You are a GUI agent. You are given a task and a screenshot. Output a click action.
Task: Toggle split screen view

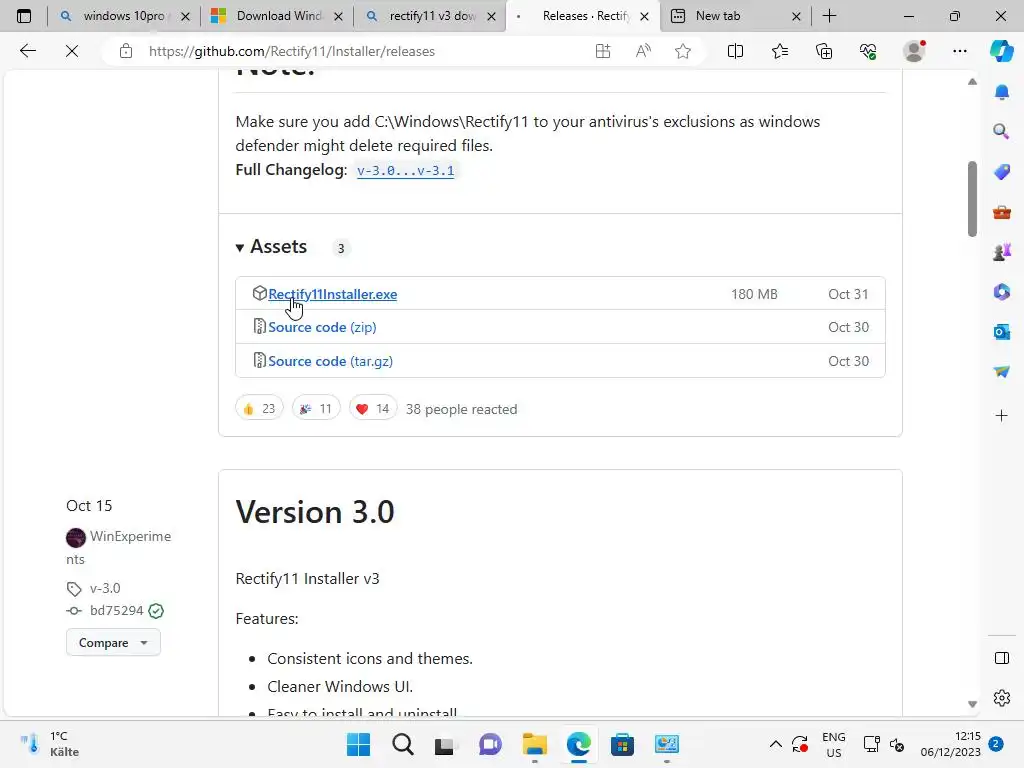(x=735, y=51)
